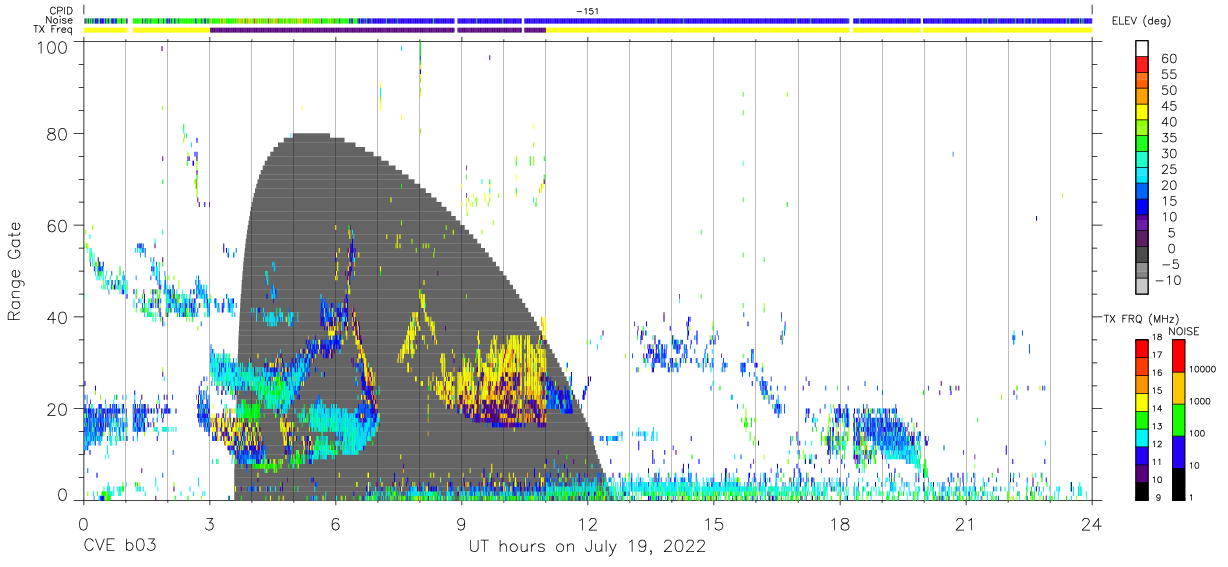This screenshot has width=1228, height=567.
Task: Click the white top segment of the ELEV color bar
Action: point(1142,48)
